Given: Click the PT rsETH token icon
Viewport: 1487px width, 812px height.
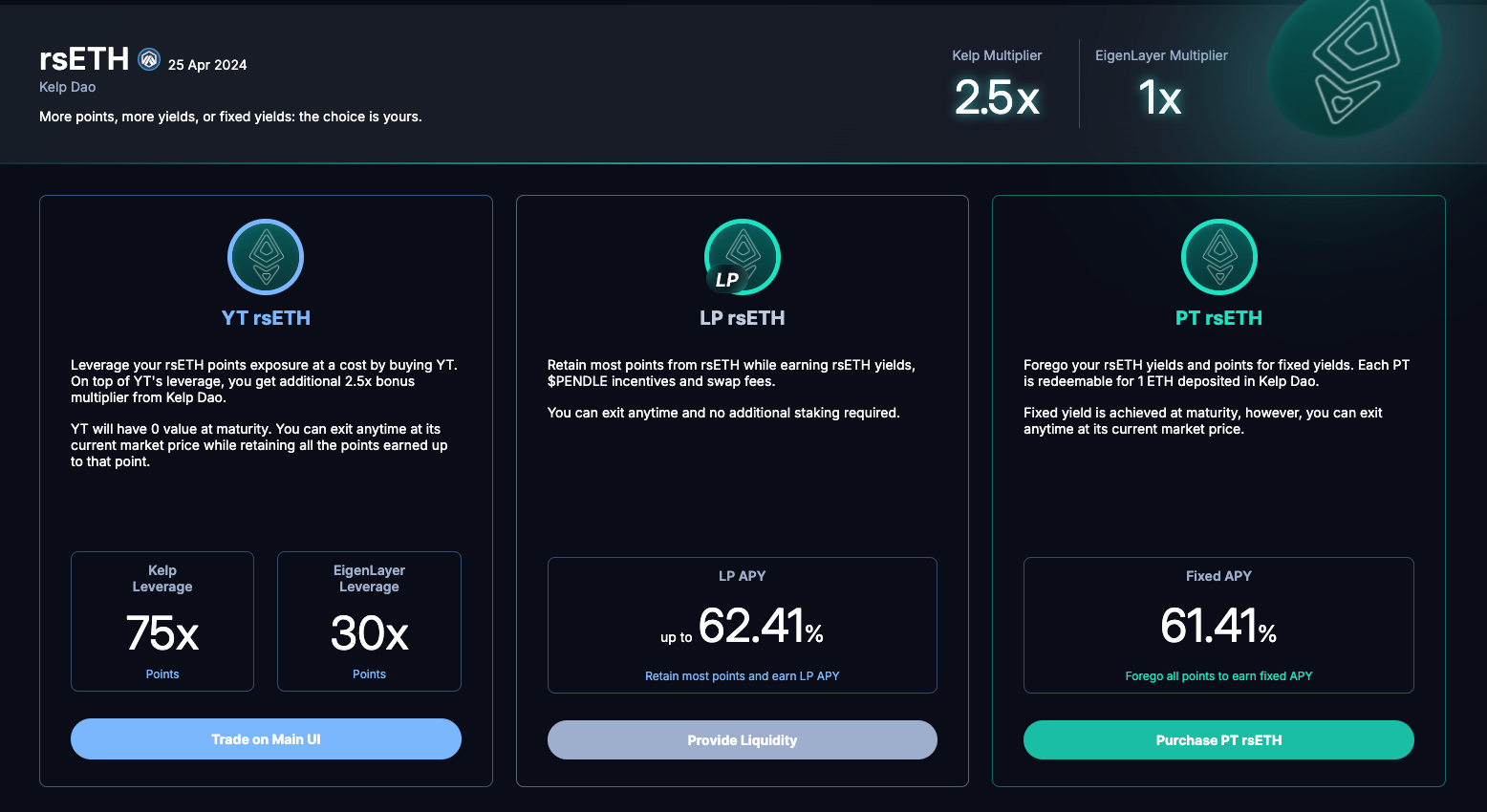Looking at the screenshot, I should tap(1219, 257).
